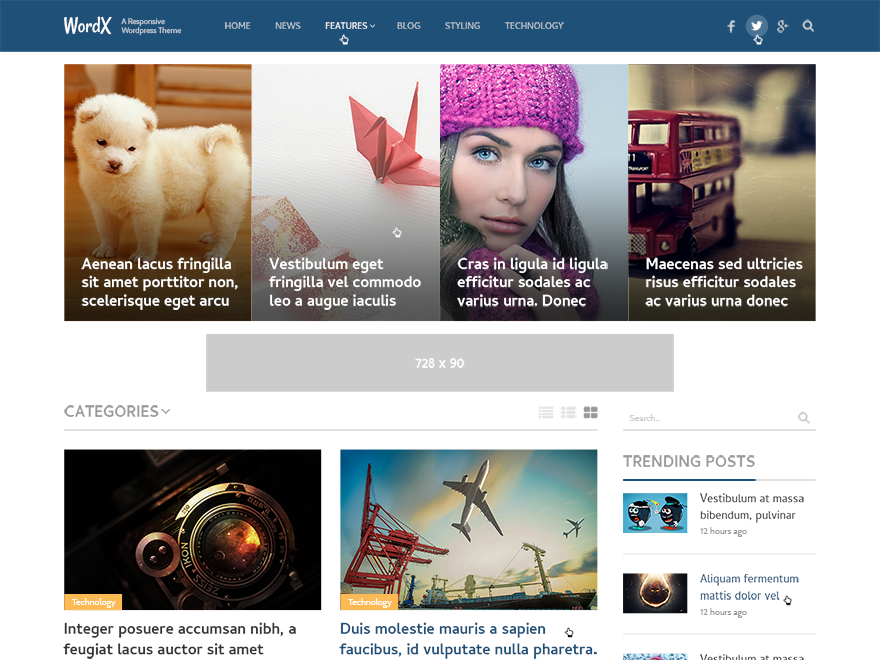Open 'Duis molestie mauris a sapien' article
Viewport: 880px width, 660px height.
coord(468,639)
